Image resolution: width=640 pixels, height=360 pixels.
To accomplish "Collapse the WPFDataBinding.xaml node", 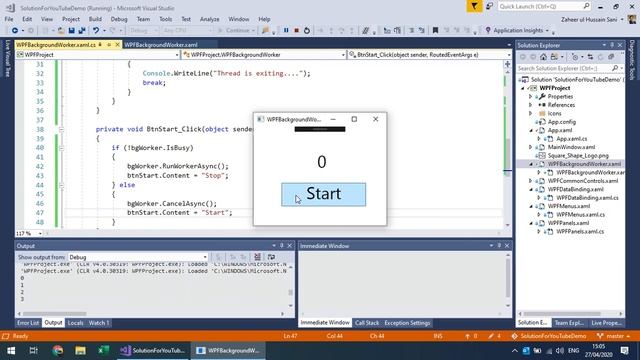I will (x=531, y=189).
